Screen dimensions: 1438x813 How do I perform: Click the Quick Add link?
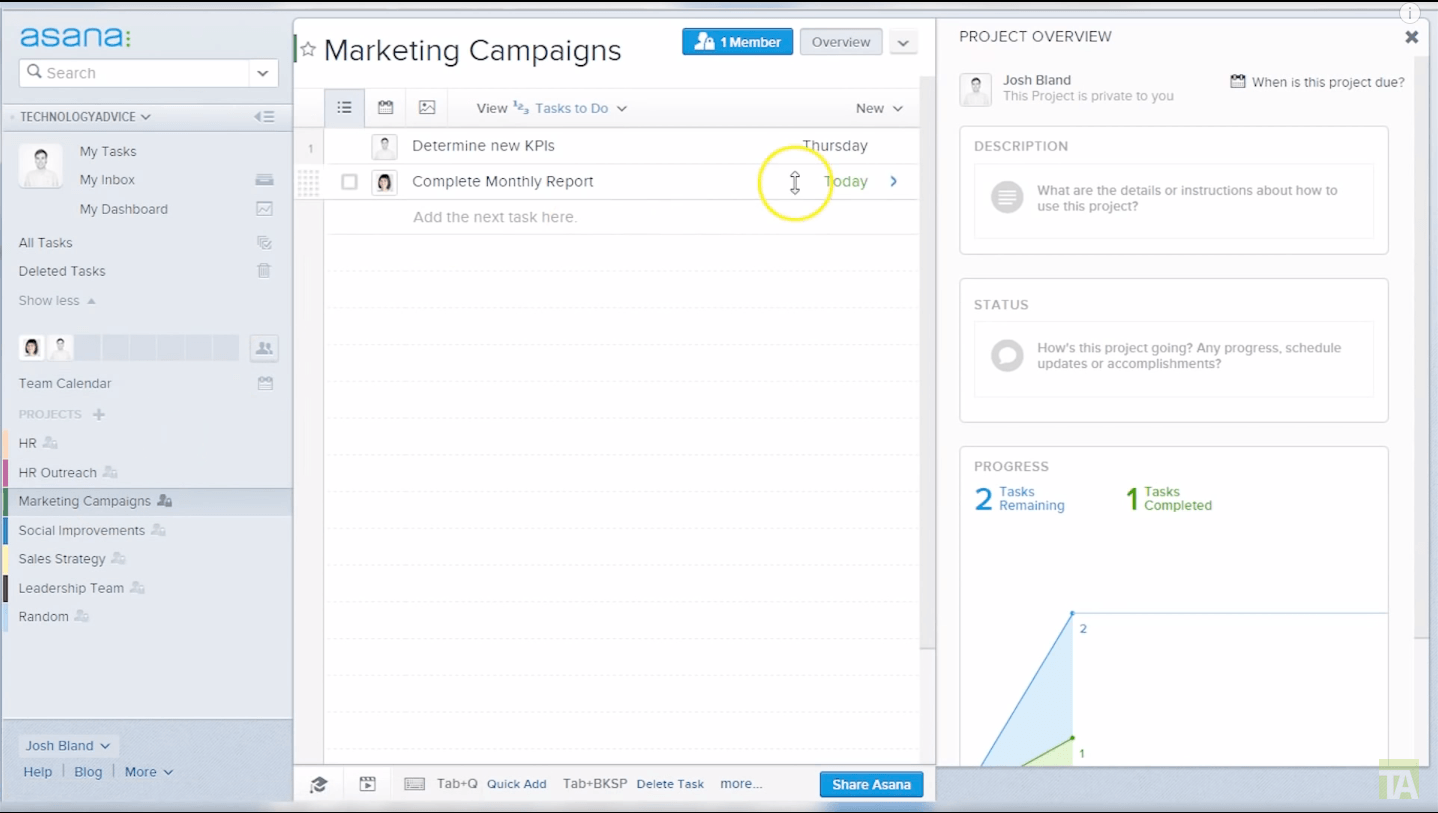click(517, 785)
